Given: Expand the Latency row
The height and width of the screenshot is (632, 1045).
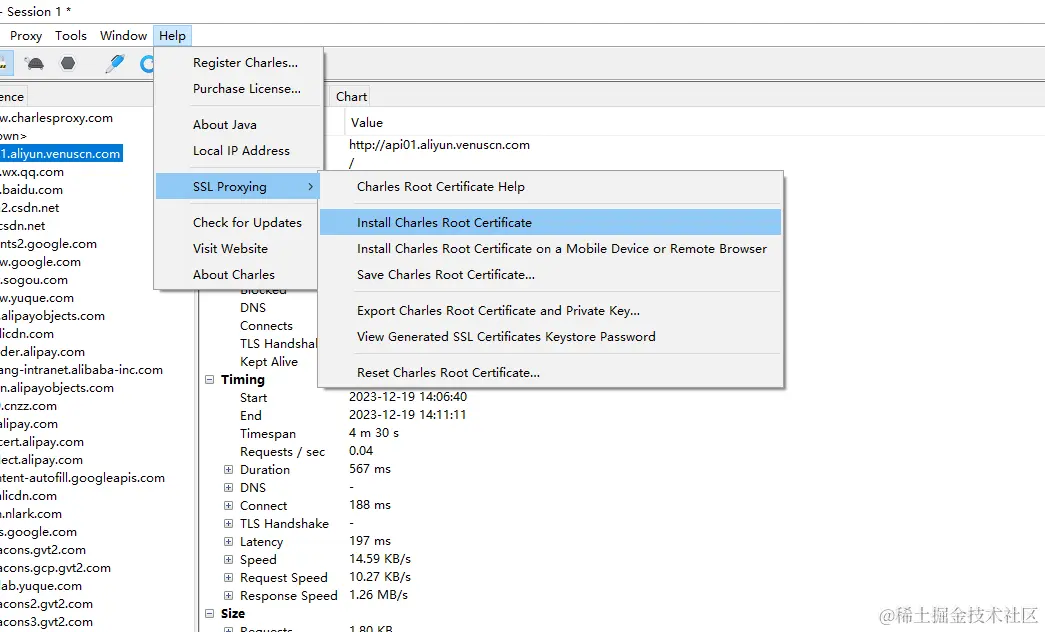Looking at the screenshot, I should 229,541.
